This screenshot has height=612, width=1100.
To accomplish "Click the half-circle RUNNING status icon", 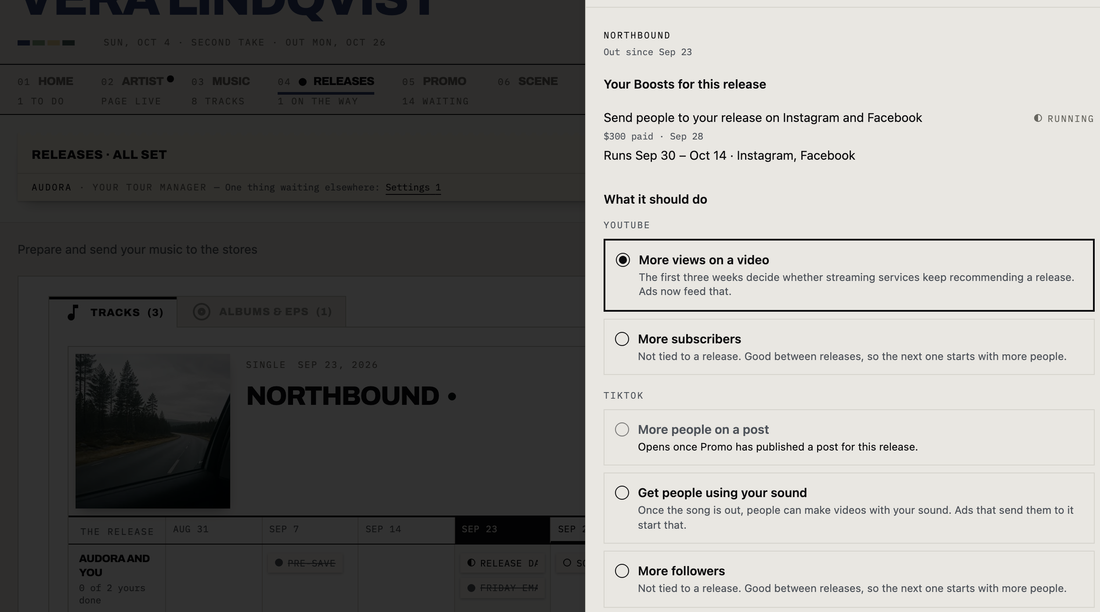I will click(1038, 119).
